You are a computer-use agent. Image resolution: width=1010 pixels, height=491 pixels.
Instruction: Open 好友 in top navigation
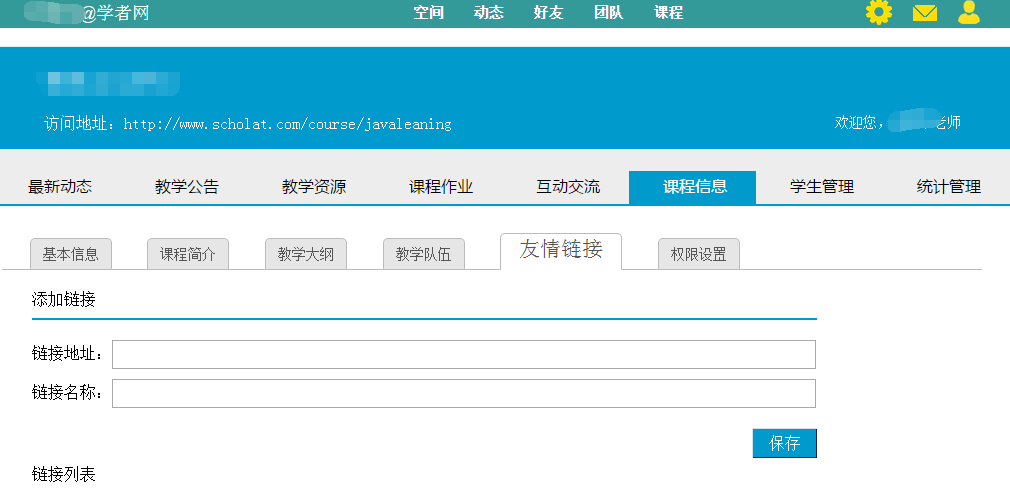click(548, 13)
